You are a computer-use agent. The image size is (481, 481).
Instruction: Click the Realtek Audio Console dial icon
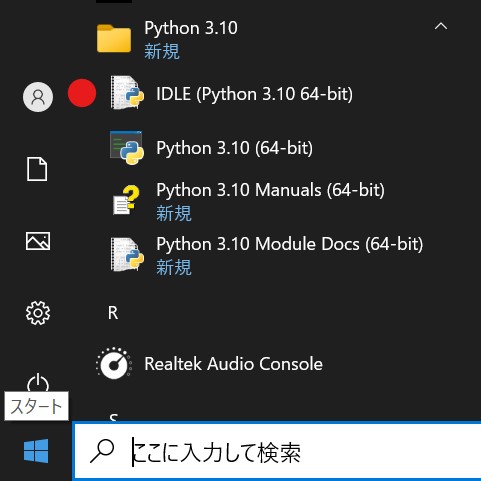pyautogui.click(x=114, y=363)
